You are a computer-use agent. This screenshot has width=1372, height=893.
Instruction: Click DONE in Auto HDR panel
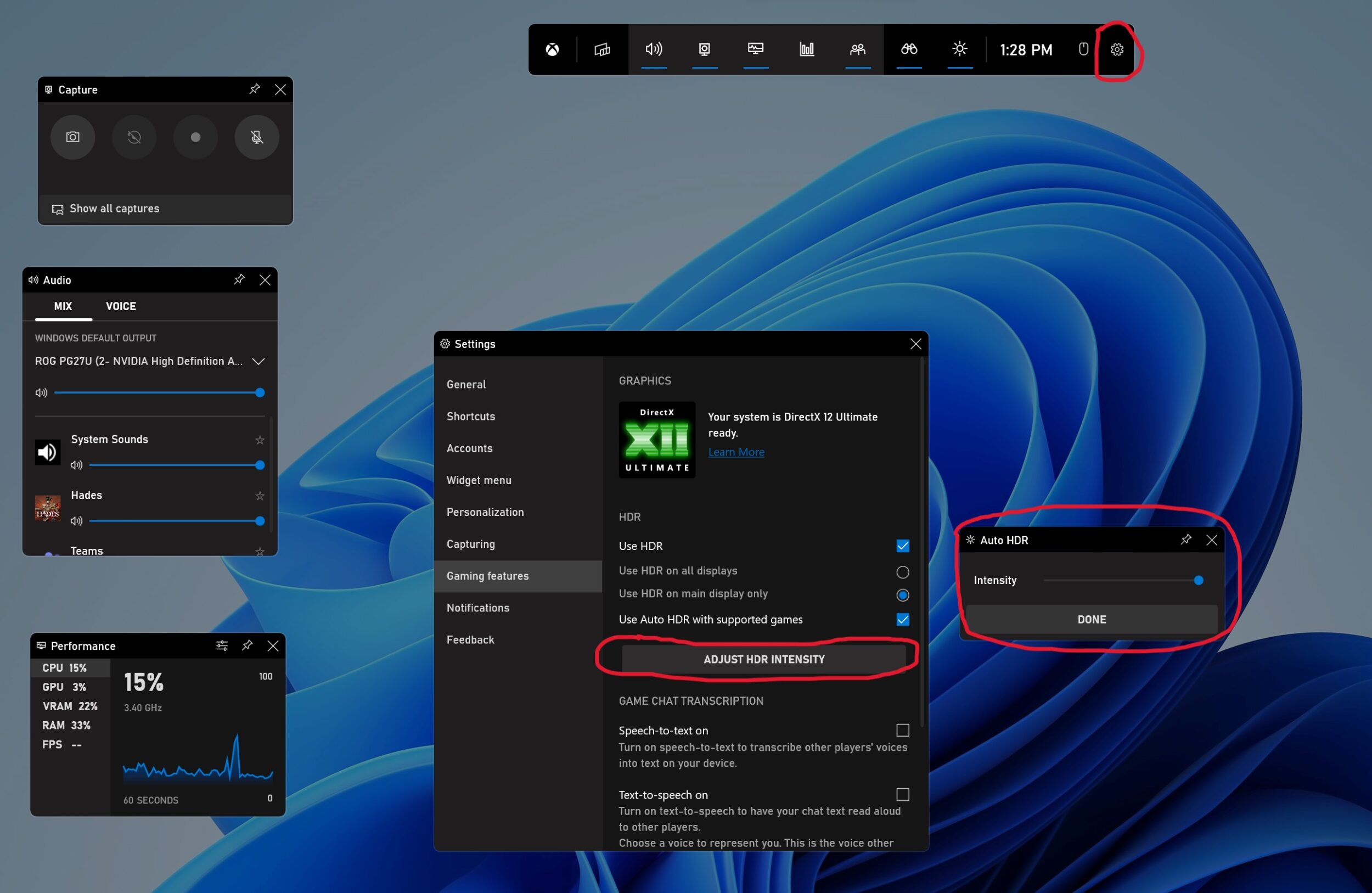[x=1092, y=618]
